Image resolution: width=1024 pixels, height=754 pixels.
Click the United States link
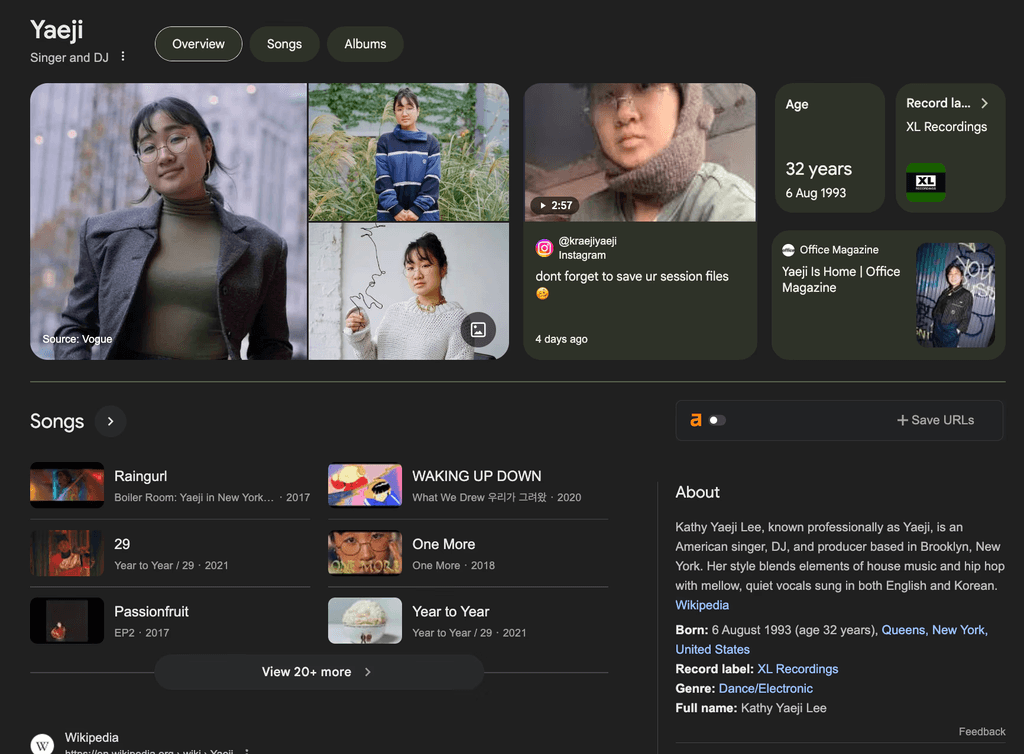pyautogui.click(x=712, y=649)
